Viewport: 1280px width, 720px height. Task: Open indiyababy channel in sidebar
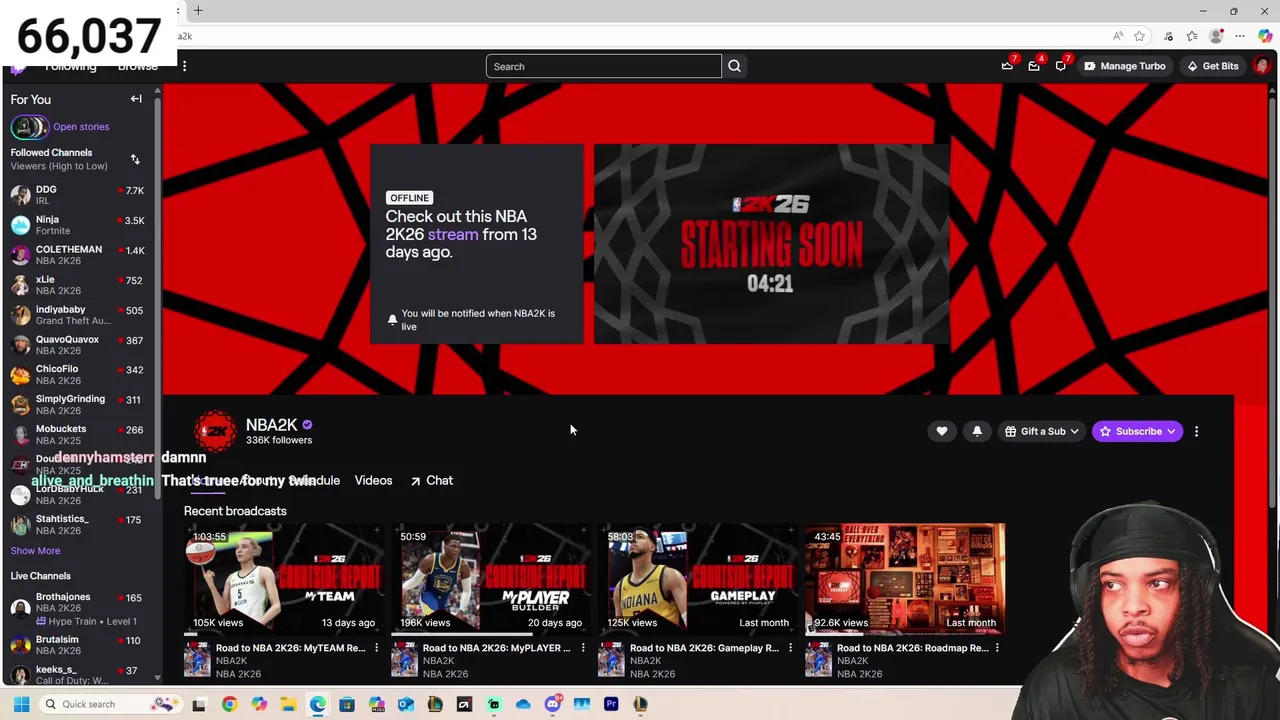(x=78, y=315)
